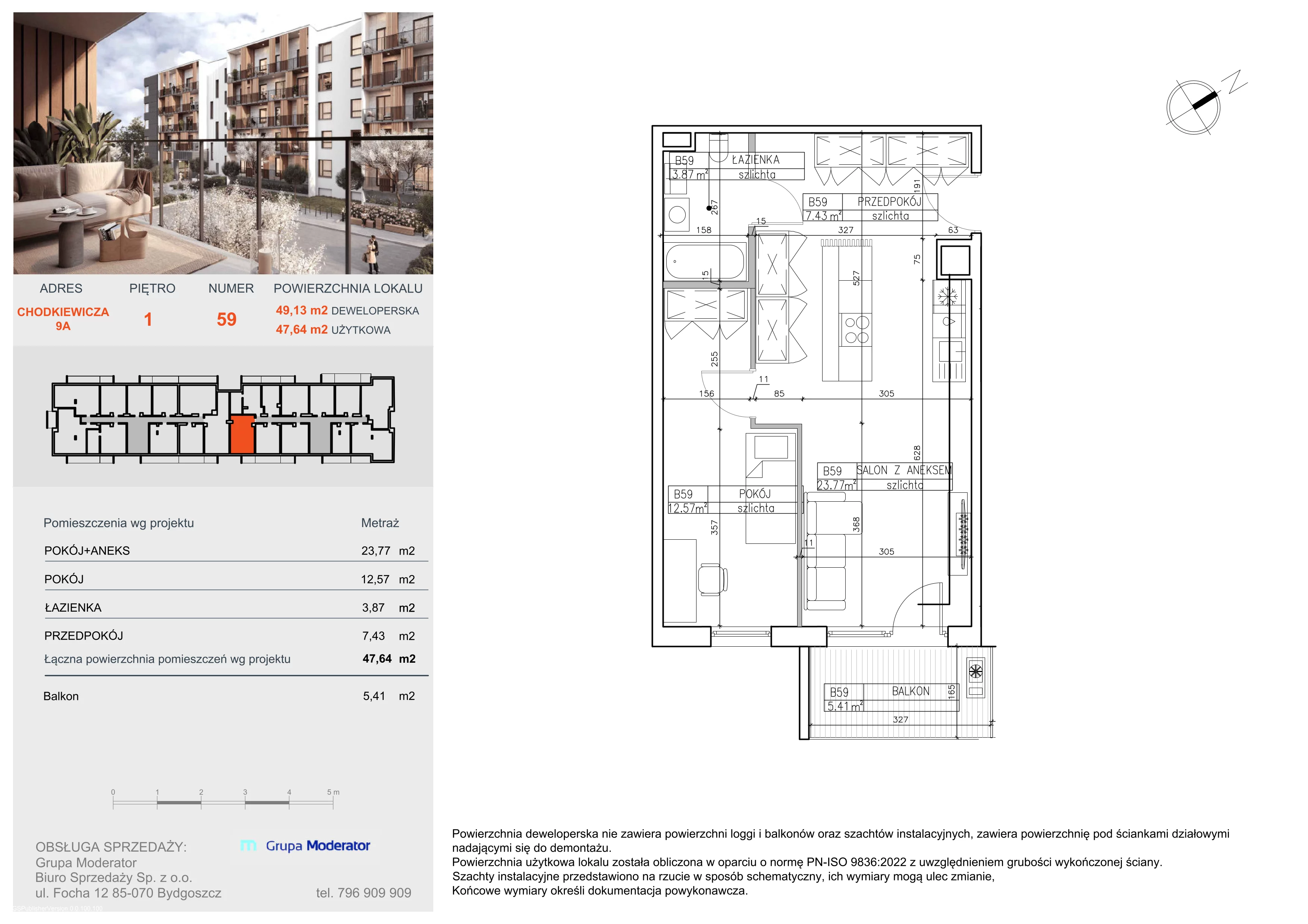The image size is (1308, 924).
Task: Click the unit number 59
Action: [x=227, y=319]
